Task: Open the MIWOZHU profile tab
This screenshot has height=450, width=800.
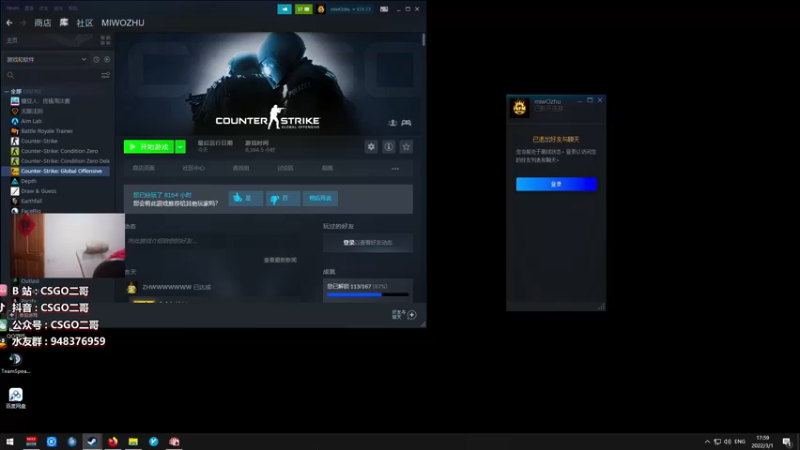Action: pos(122,22)
